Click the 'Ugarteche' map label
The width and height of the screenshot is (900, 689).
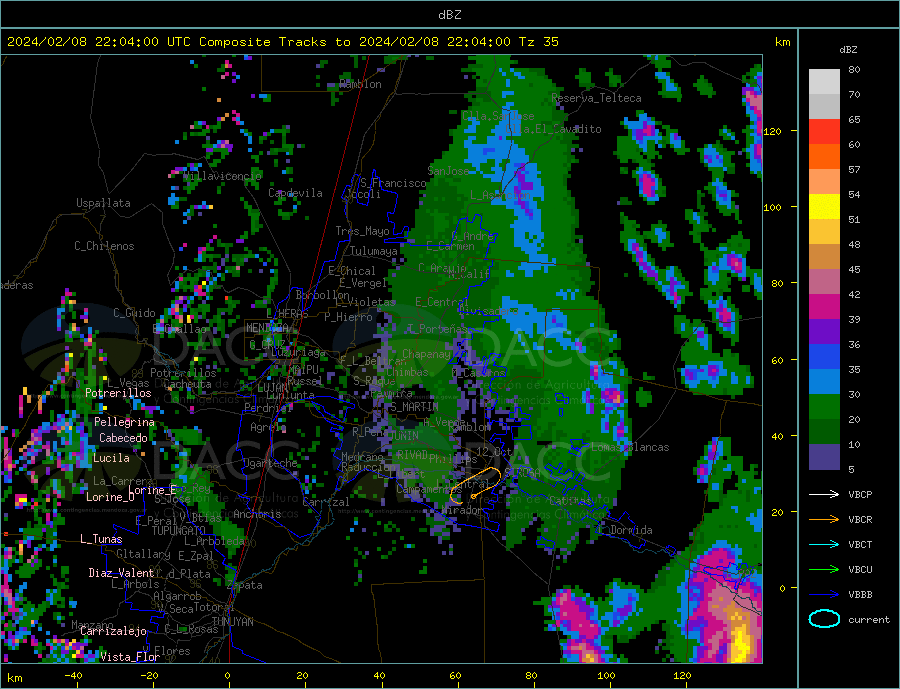270,463
